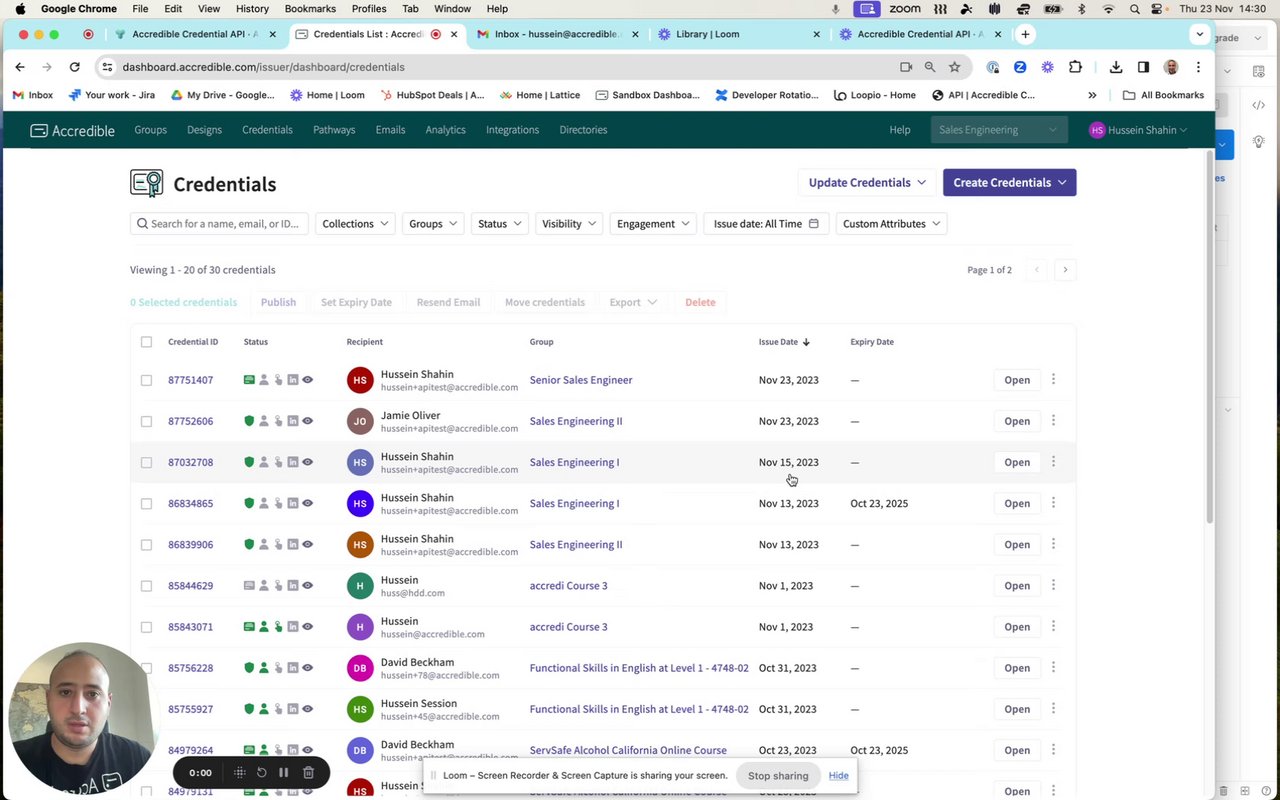Open the Hussein Shahin account menu

coord(1138,130)
